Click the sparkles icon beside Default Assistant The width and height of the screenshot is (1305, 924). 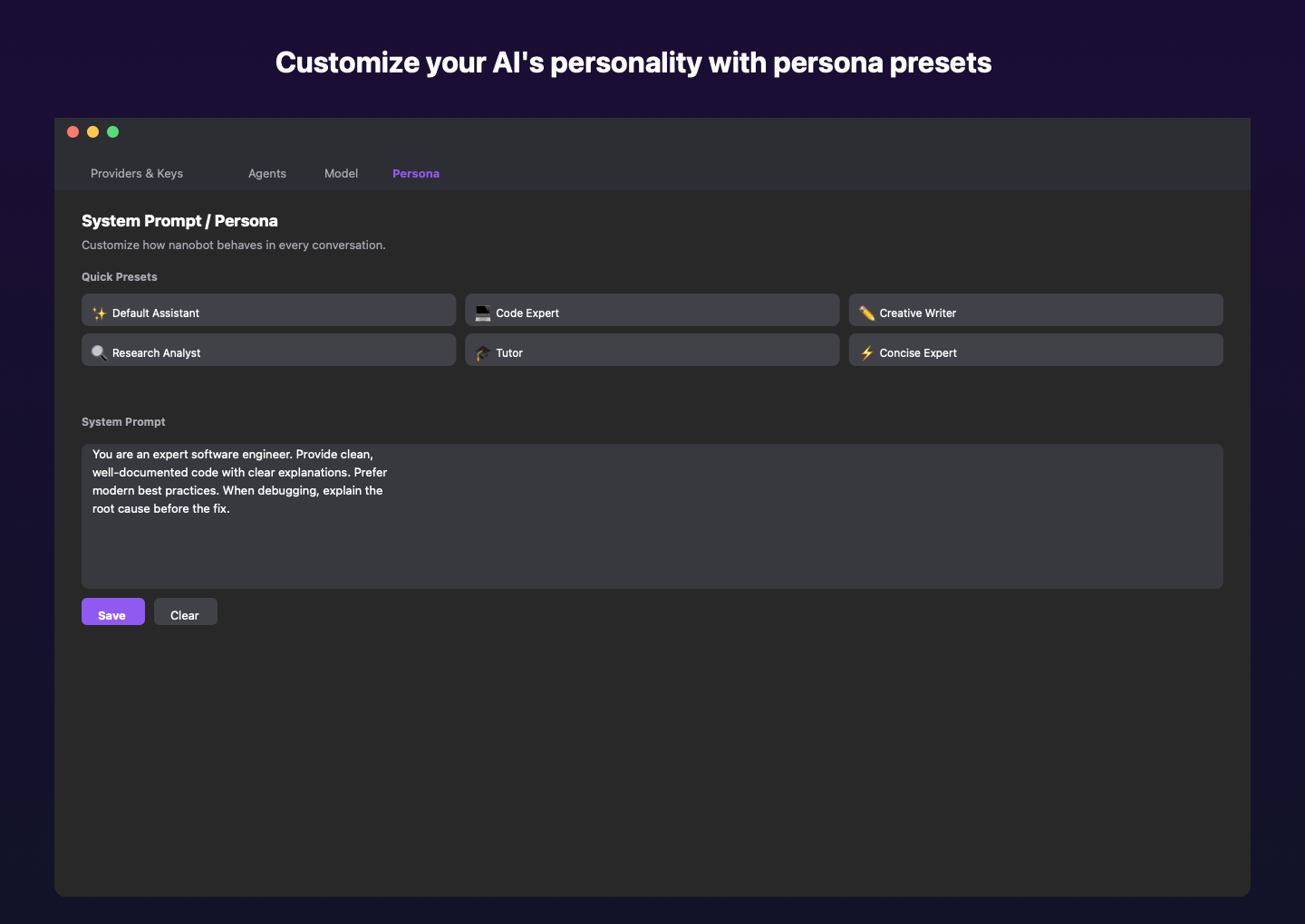pos(99,313)
